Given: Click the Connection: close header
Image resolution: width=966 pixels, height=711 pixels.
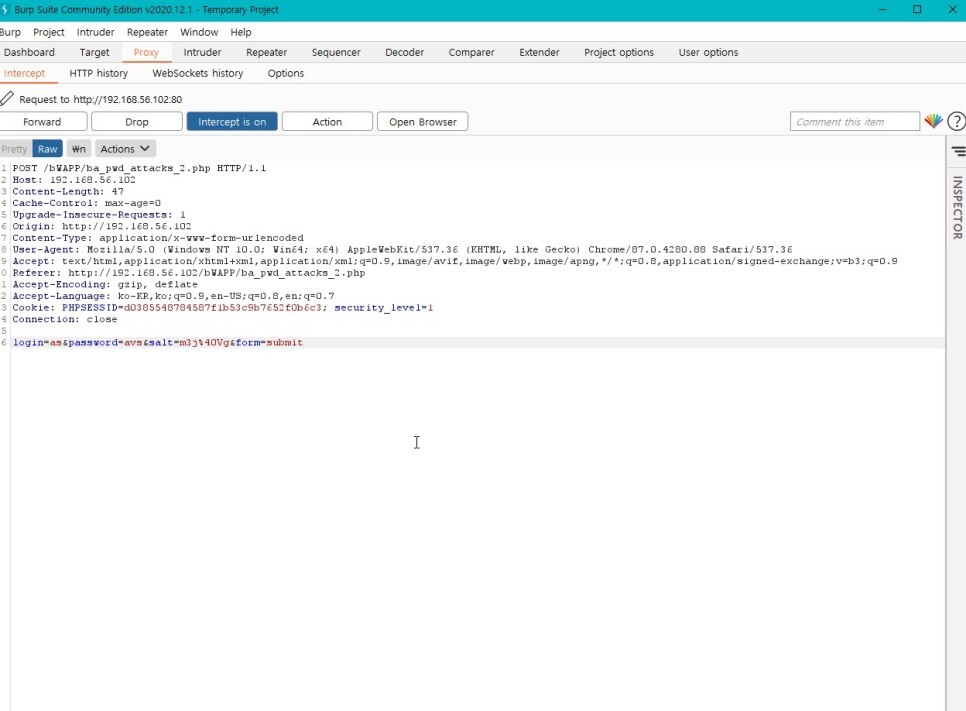Looking at the screenshot, I should click(x=65, y=320).
